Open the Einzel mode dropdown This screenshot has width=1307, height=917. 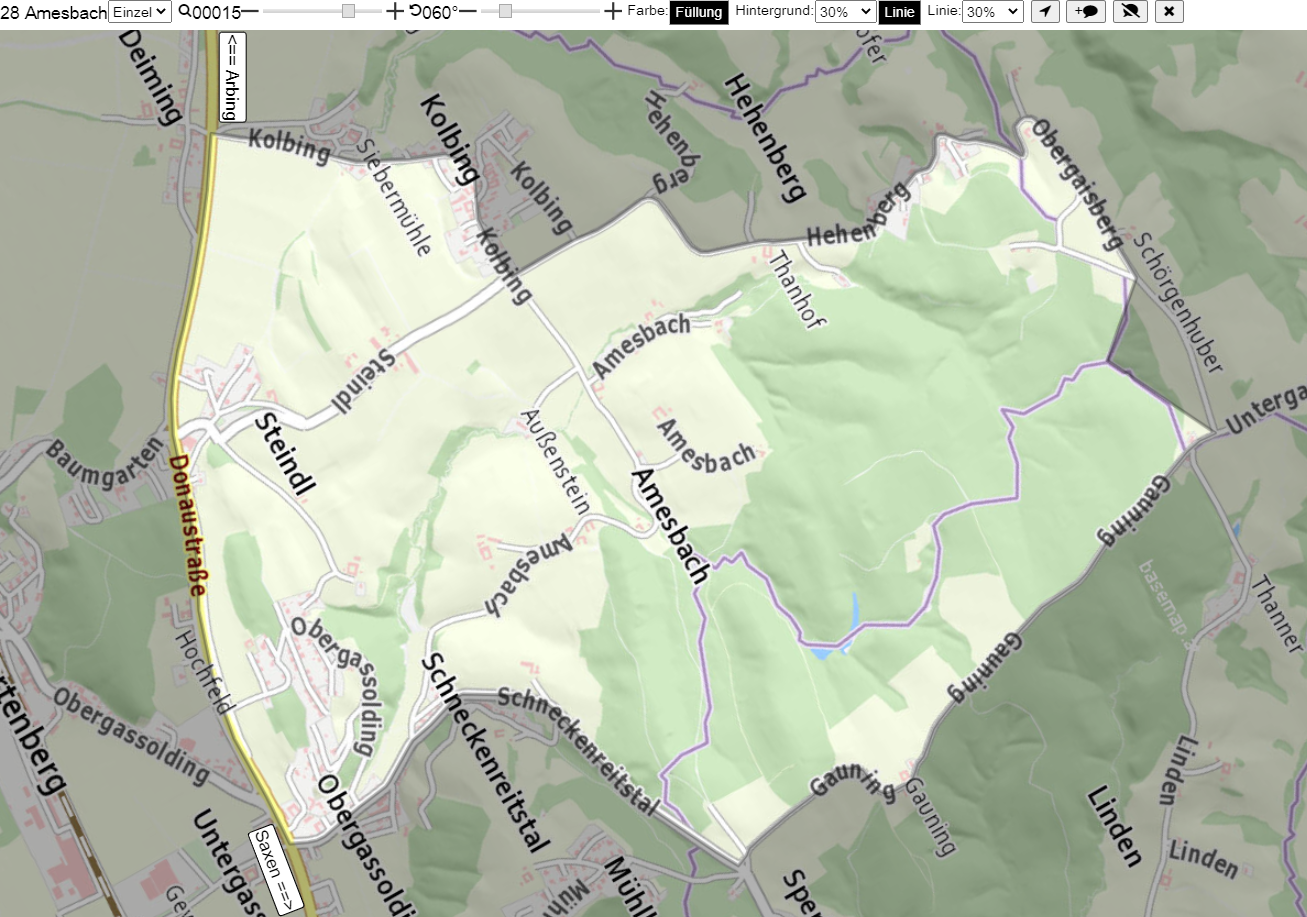(140, 12)
